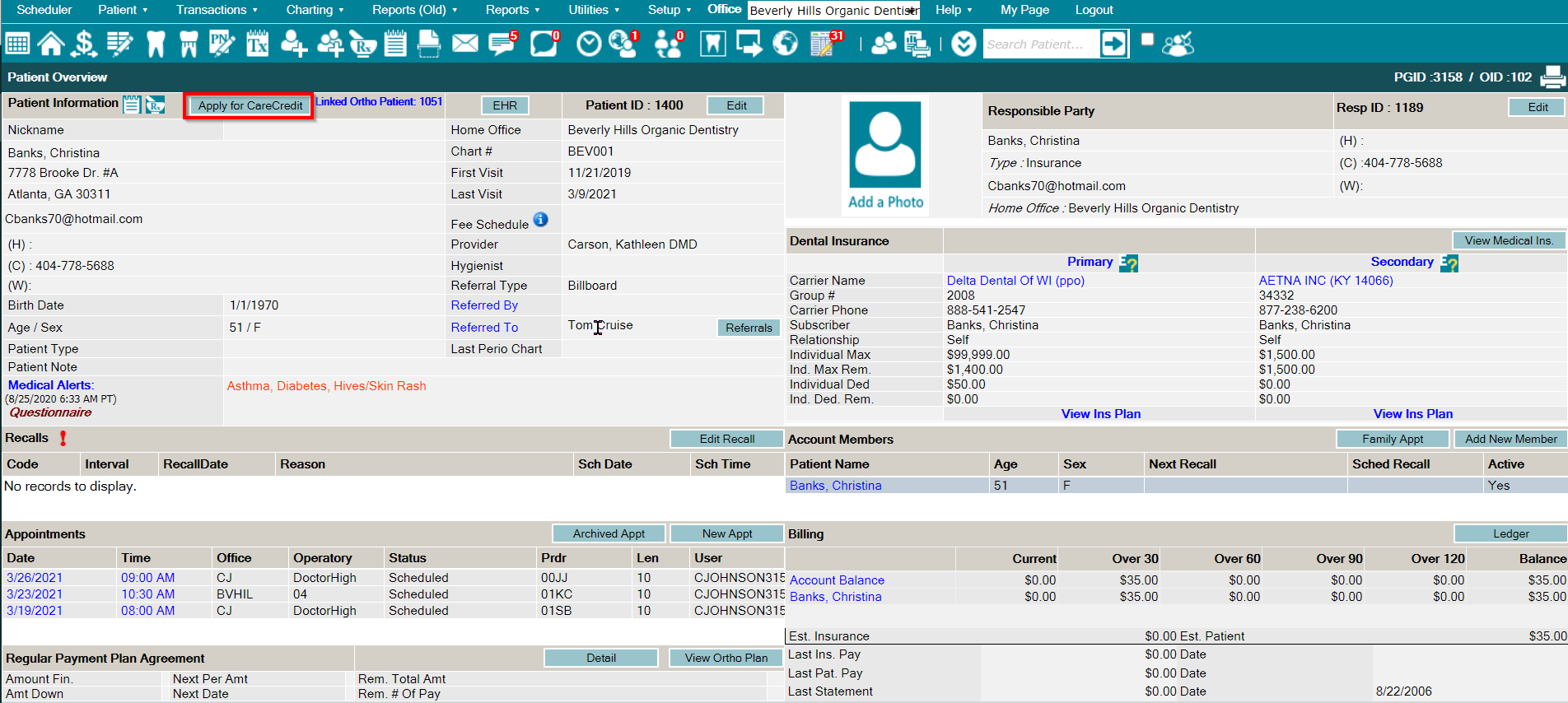
Task: Click the Primary insurance eligibility icon
Action: (x=1128, y=263)
